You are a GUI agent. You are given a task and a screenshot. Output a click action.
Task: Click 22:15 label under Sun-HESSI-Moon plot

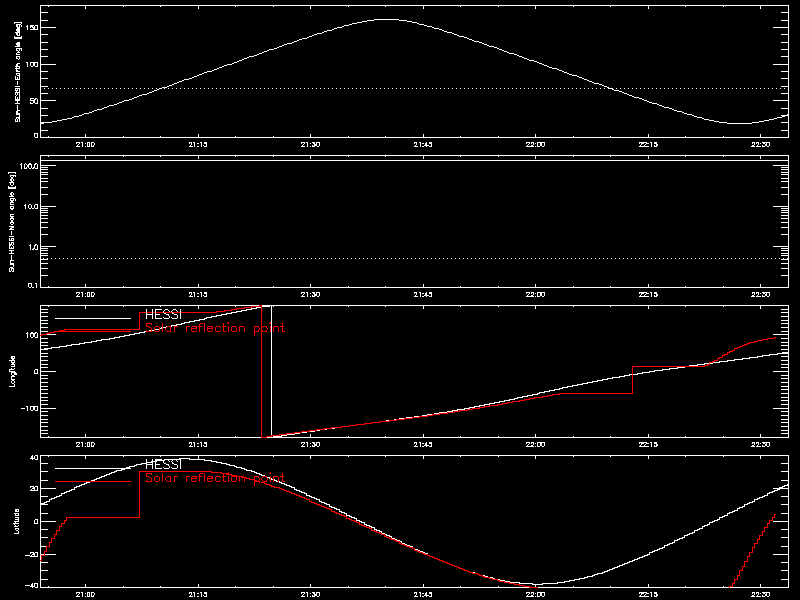coord(648,294)
